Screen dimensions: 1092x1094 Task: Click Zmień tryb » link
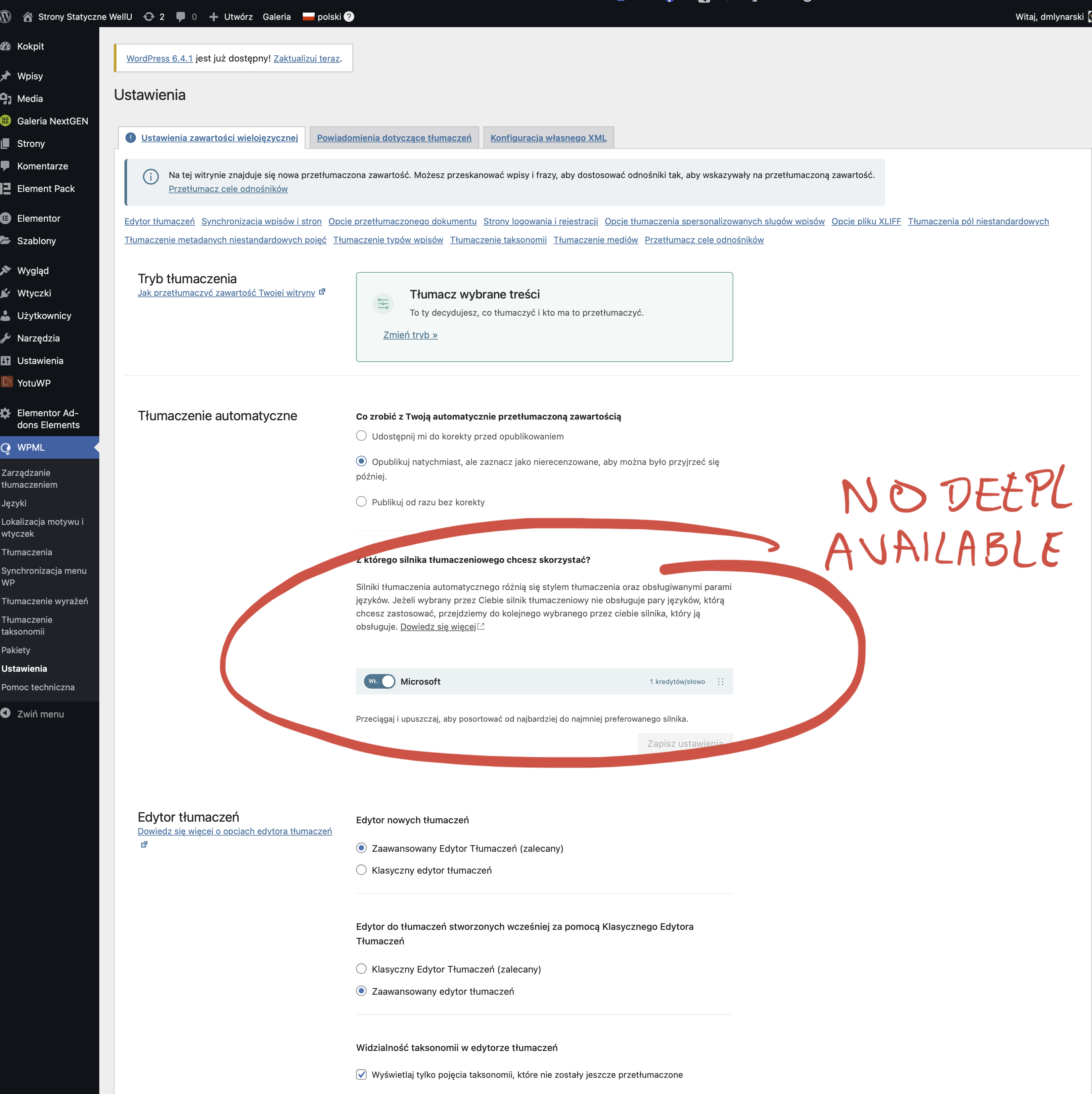[x=410, y=335]
